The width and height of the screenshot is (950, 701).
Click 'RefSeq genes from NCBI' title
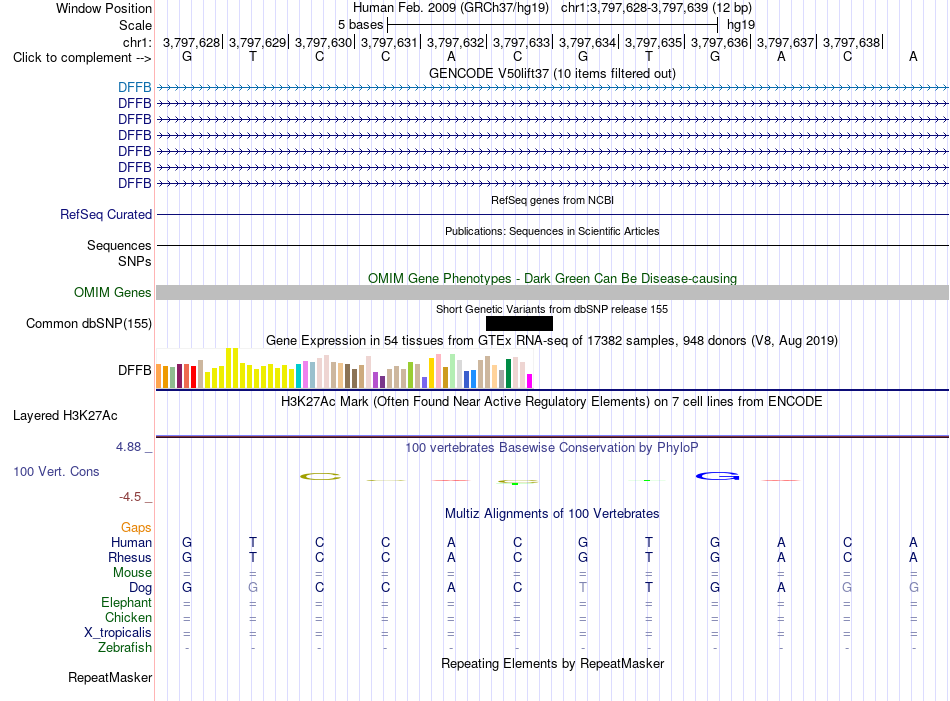(x=552, y=200)
